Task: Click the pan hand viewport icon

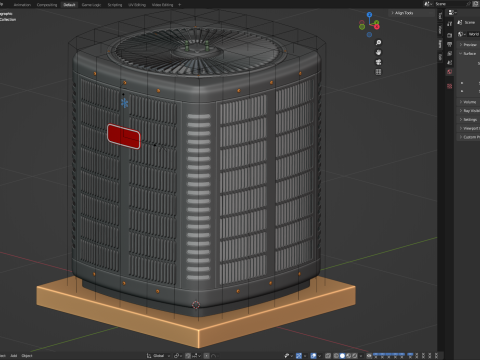Action: pyautogui.click(x=378, y=52)
